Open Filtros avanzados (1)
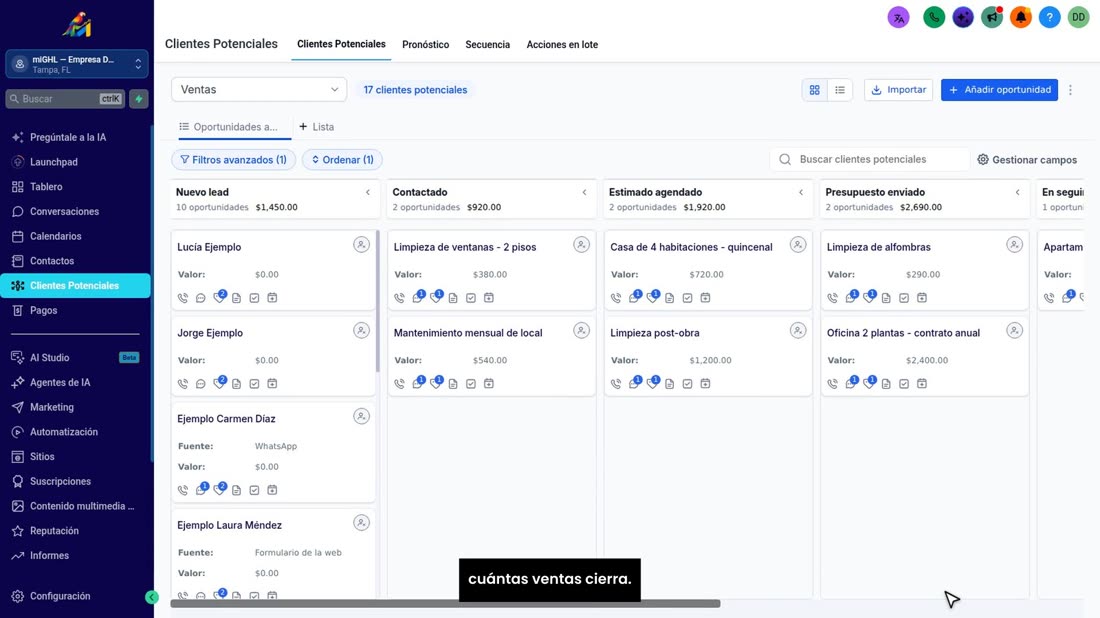 (x=234, y=160)
